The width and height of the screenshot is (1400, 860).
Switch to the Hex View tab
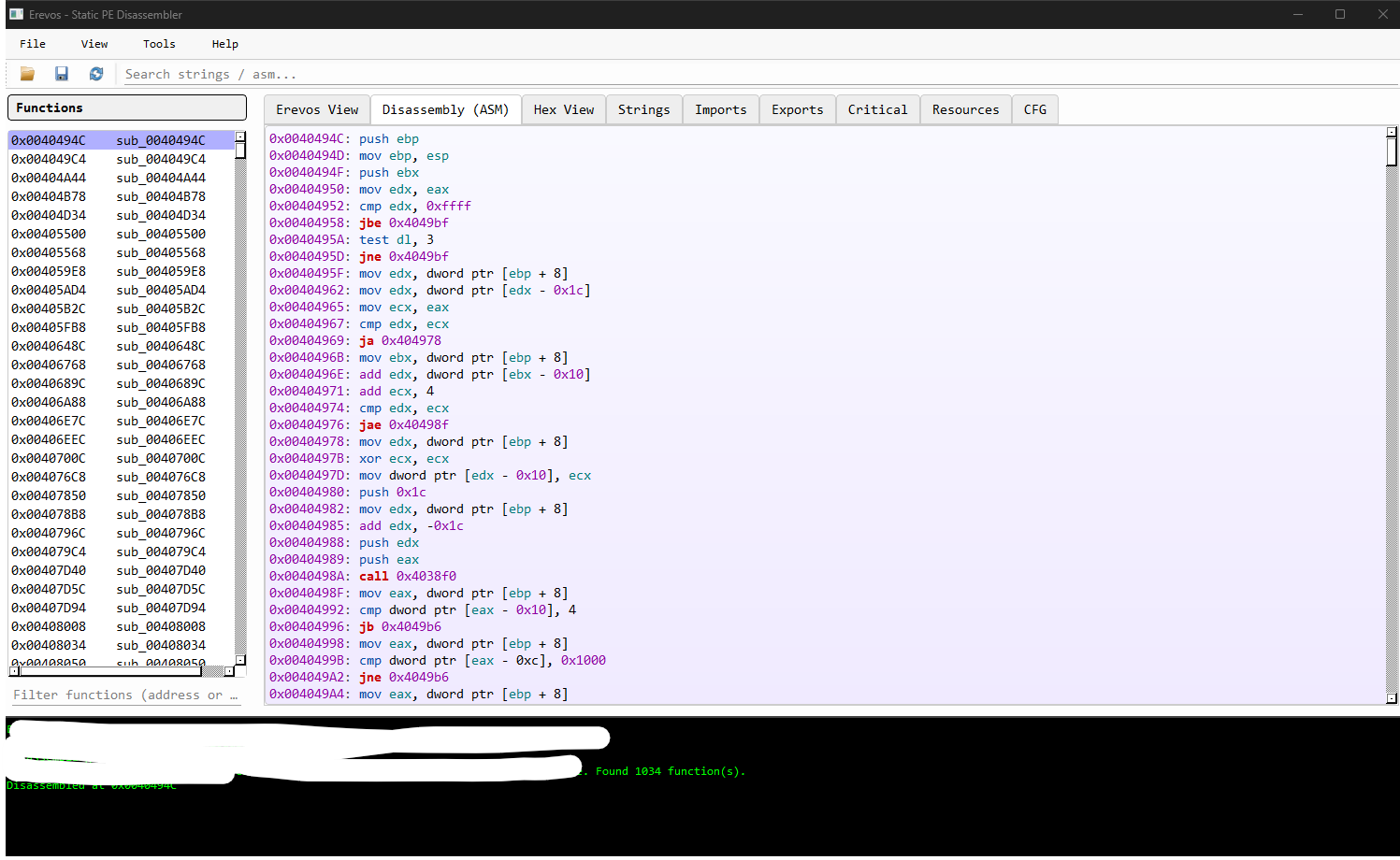[564, 109]
